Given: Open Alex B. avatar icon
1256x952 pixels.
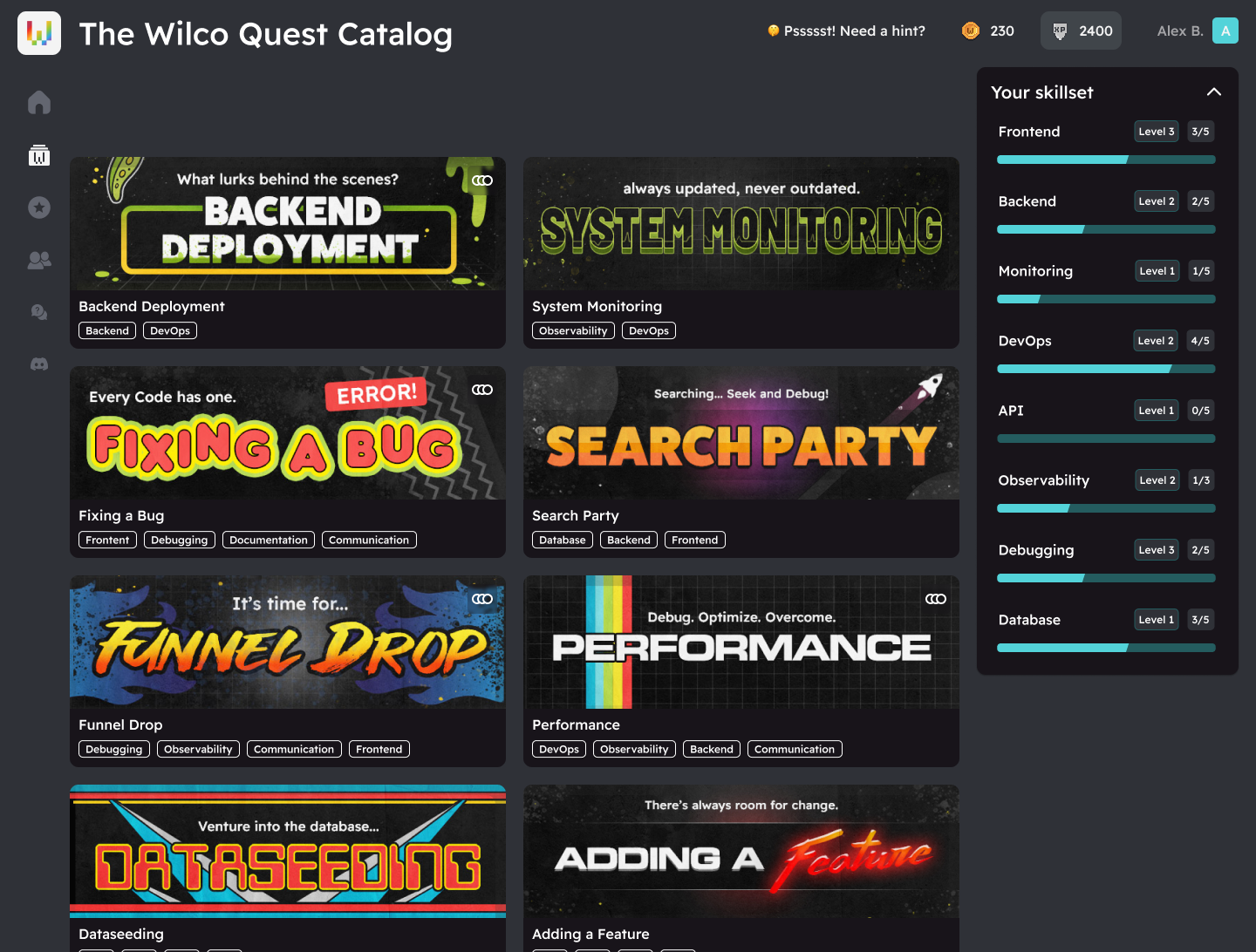Looking at the screenshot, I should (1225, 31).
